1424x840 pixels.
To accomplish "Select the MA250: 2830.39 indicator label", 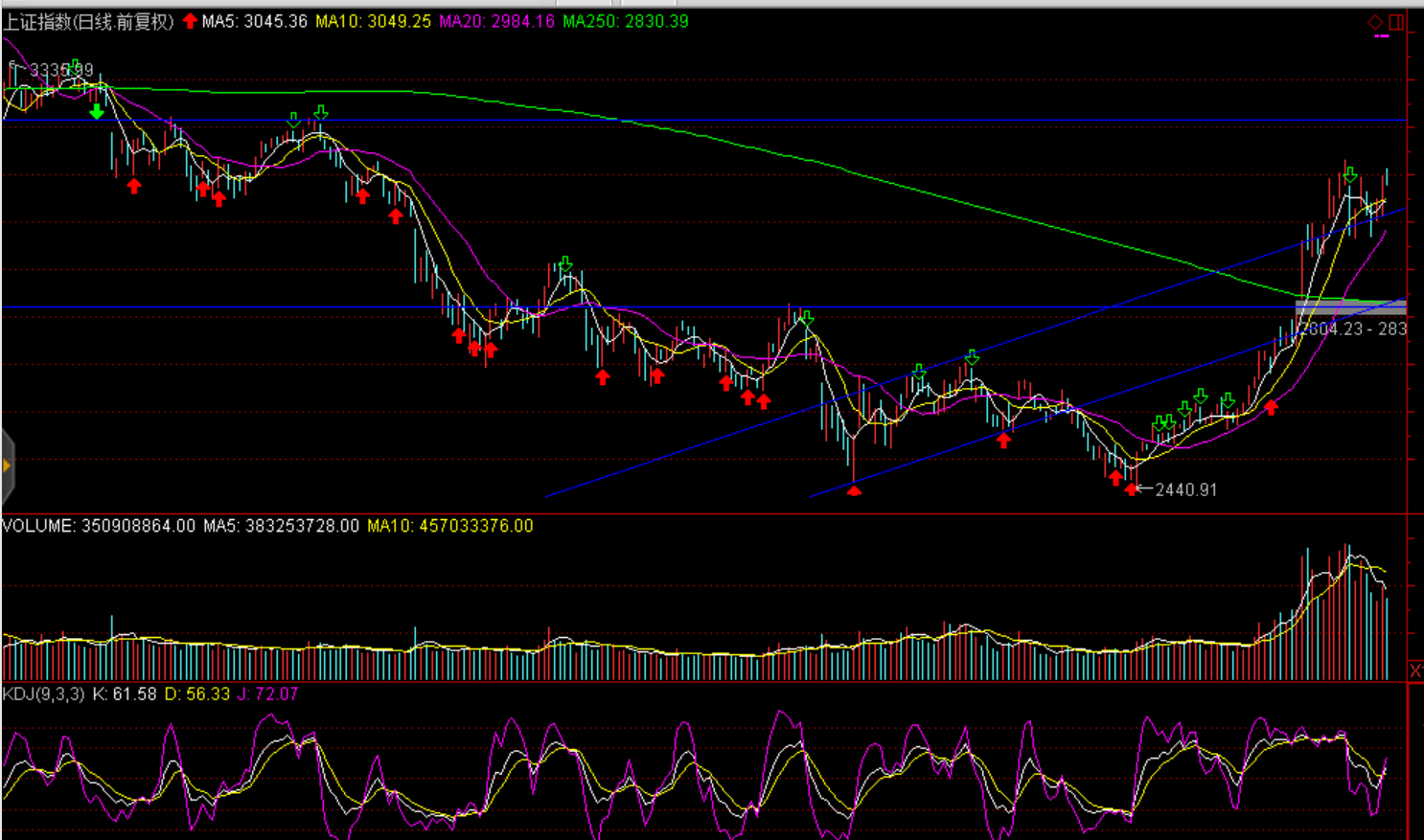I will point(625,21).
